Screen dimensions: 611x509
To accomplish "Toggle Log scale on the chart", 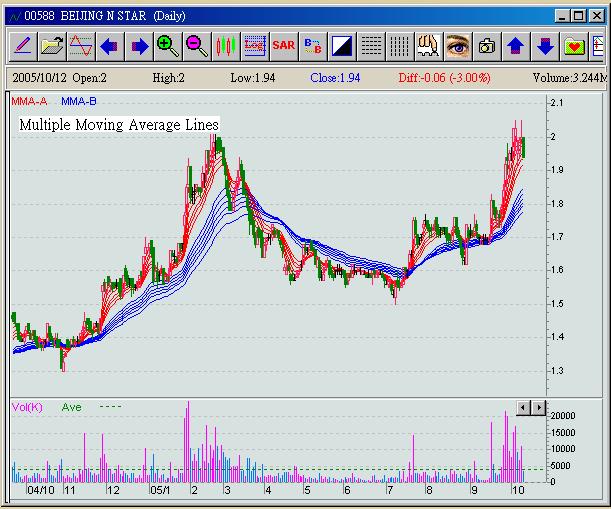I will pyautogui.click(x=254, y=46).
